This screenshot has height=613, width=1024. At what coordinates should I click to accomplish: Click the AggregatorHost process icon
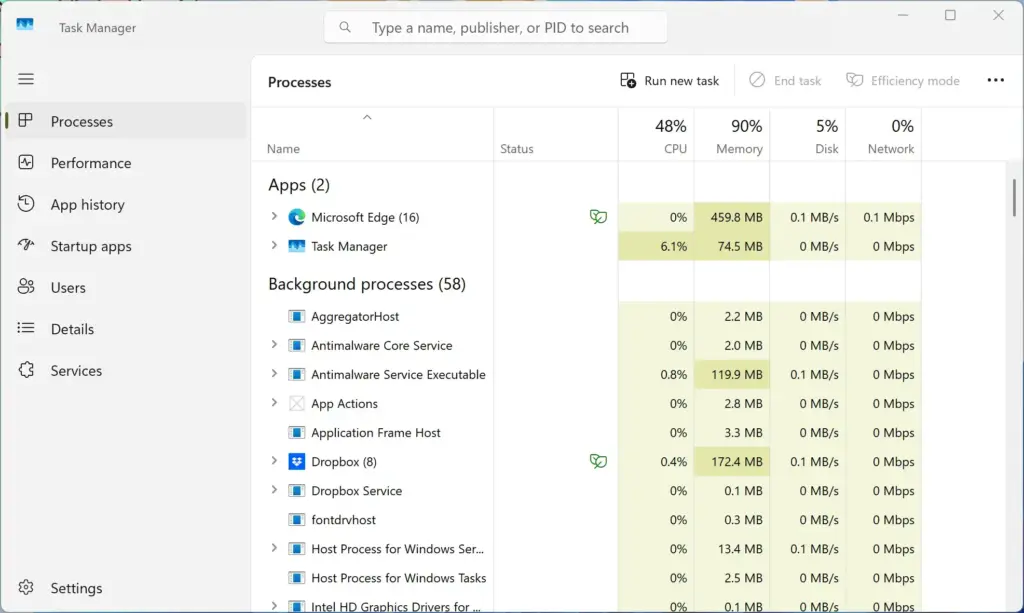pos(296,316)
